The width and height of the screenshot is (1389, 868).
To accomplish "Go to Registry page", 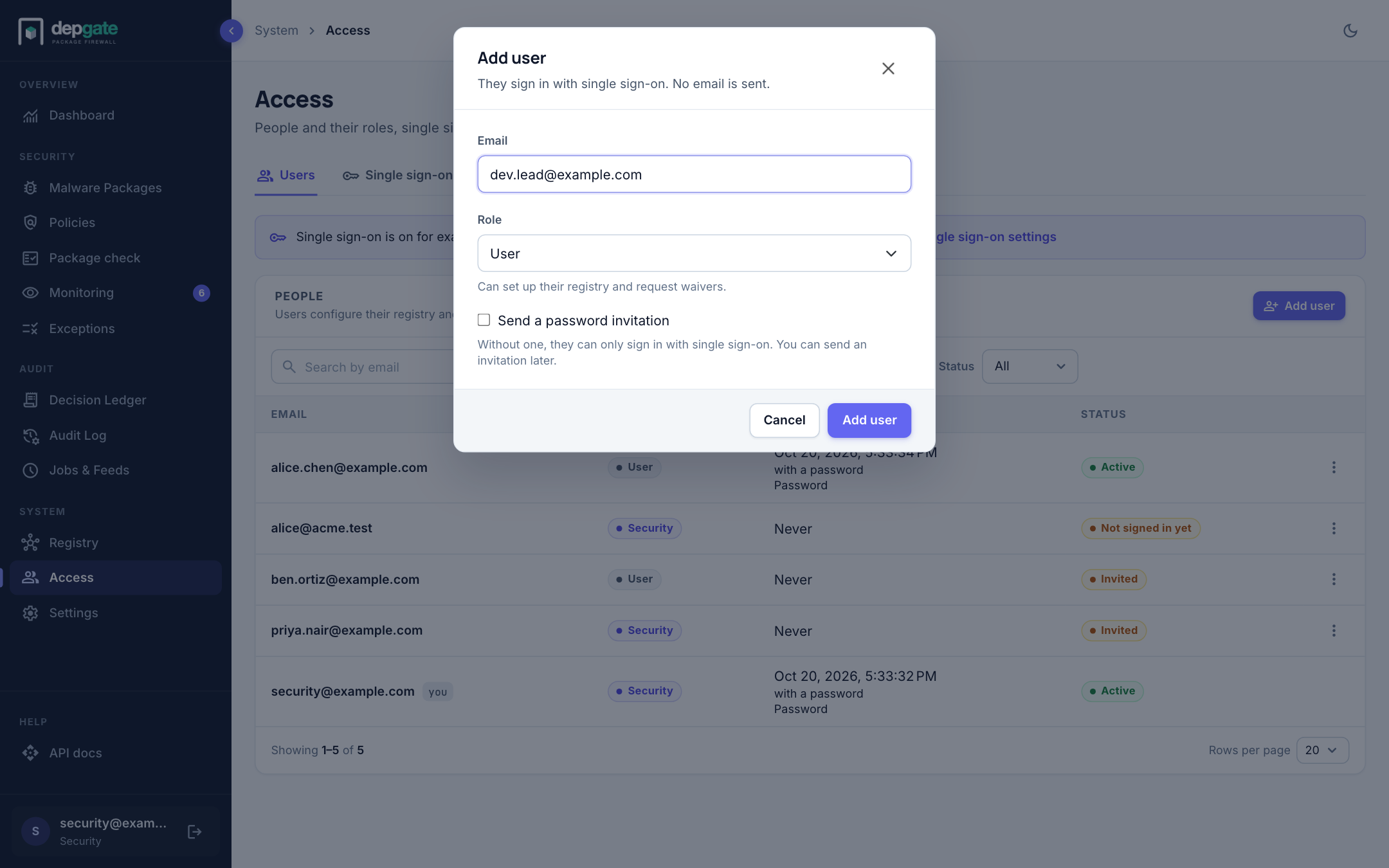I will (x=116, y=543).
